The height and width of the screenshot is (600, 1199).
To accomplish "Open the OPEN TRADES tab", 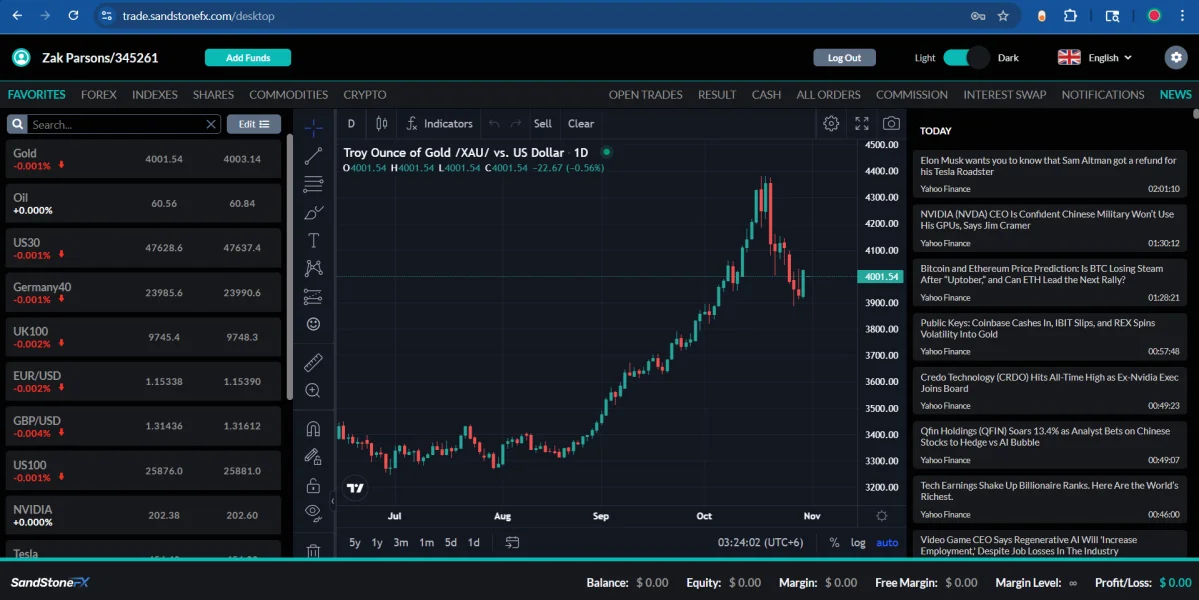I will click(645, 95).
